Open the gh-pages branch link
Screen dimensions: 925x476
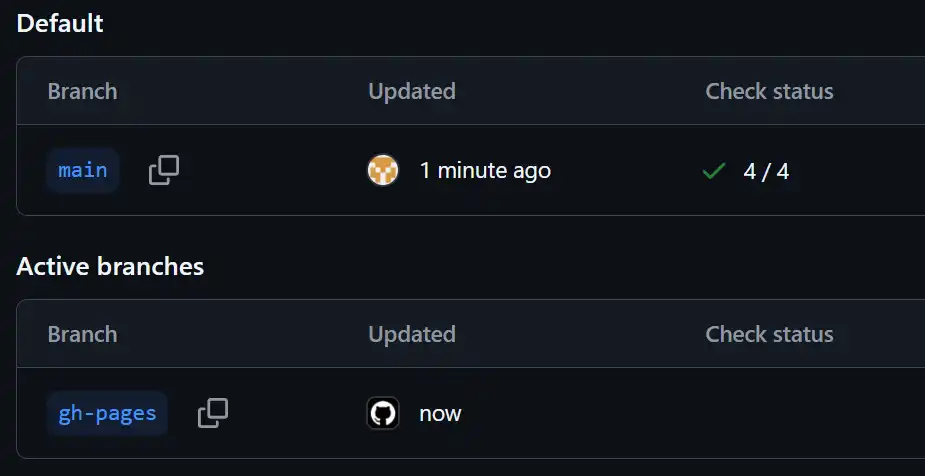point(107,413)
